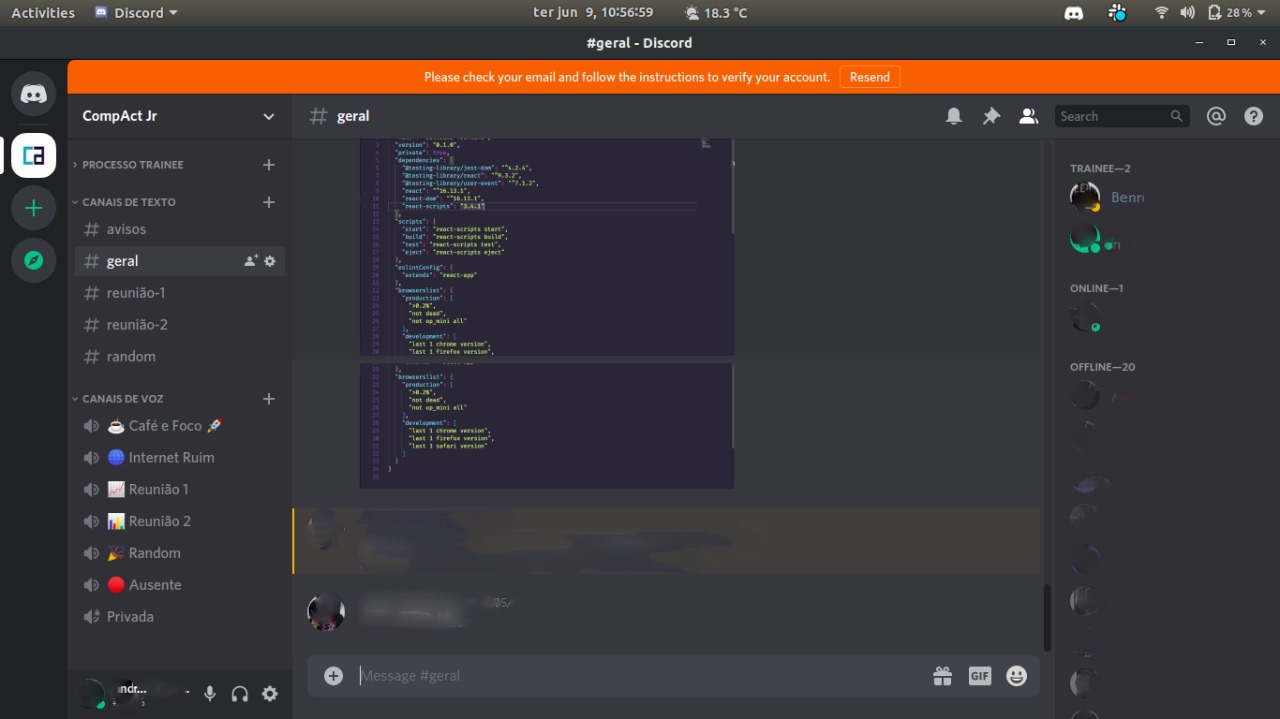Join the Café e Foco voice channel

(x=165, y=425)
